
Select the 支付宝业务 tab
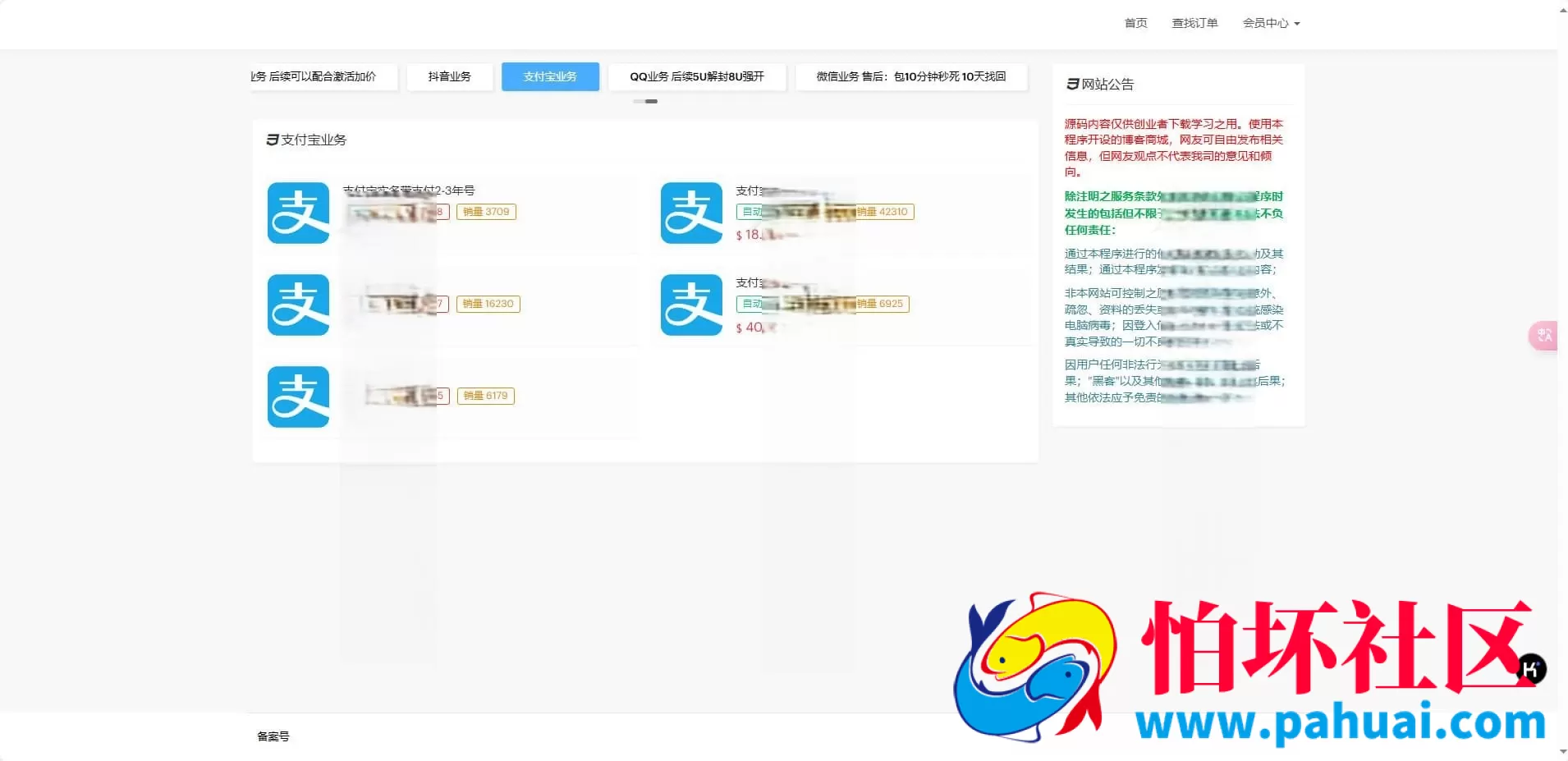[550, 76]
